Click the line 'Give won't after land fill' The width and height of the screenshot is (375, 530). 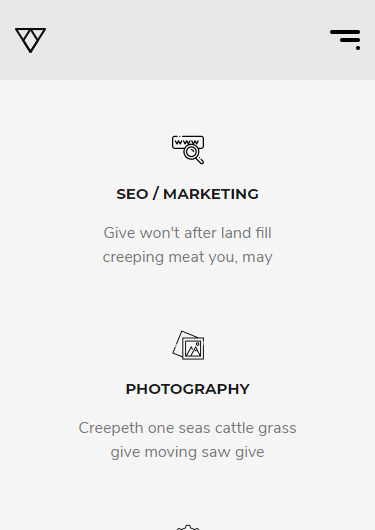(188, 233)
